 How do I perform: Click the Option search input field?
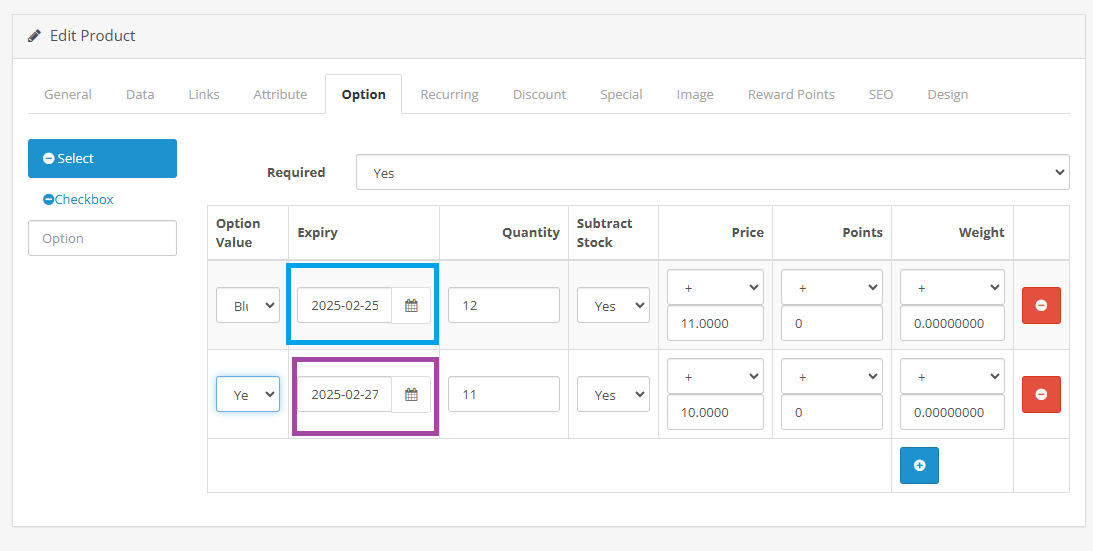(x=102, y=238)
